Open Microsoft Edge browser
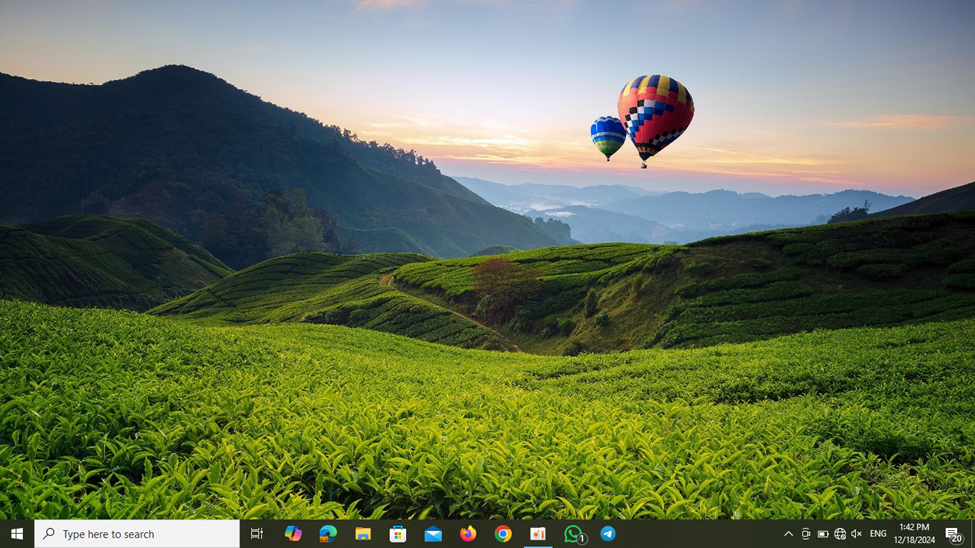 (328, 534)
